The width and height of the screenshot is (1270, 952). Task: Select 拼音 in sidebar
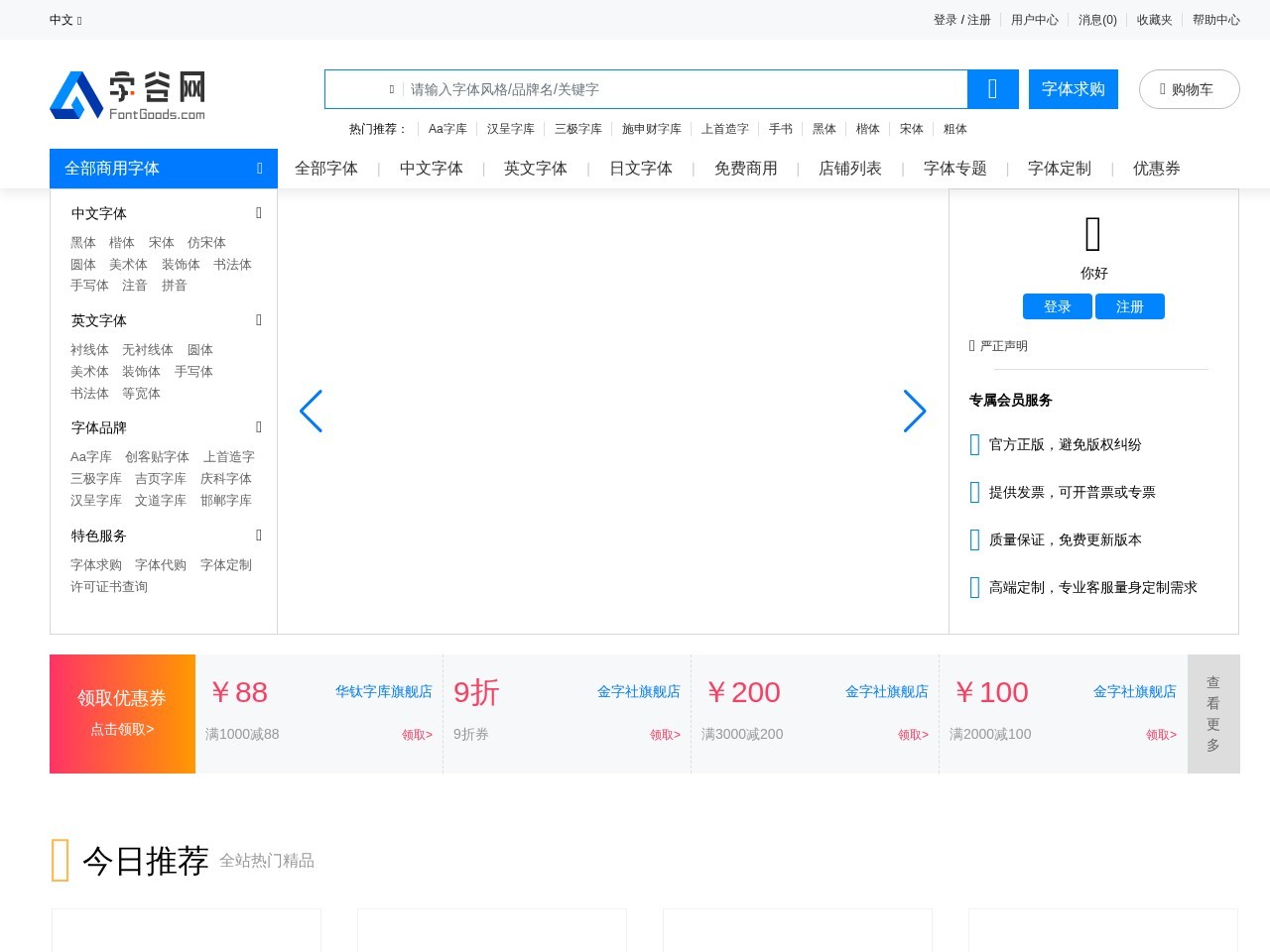[174, 286]
